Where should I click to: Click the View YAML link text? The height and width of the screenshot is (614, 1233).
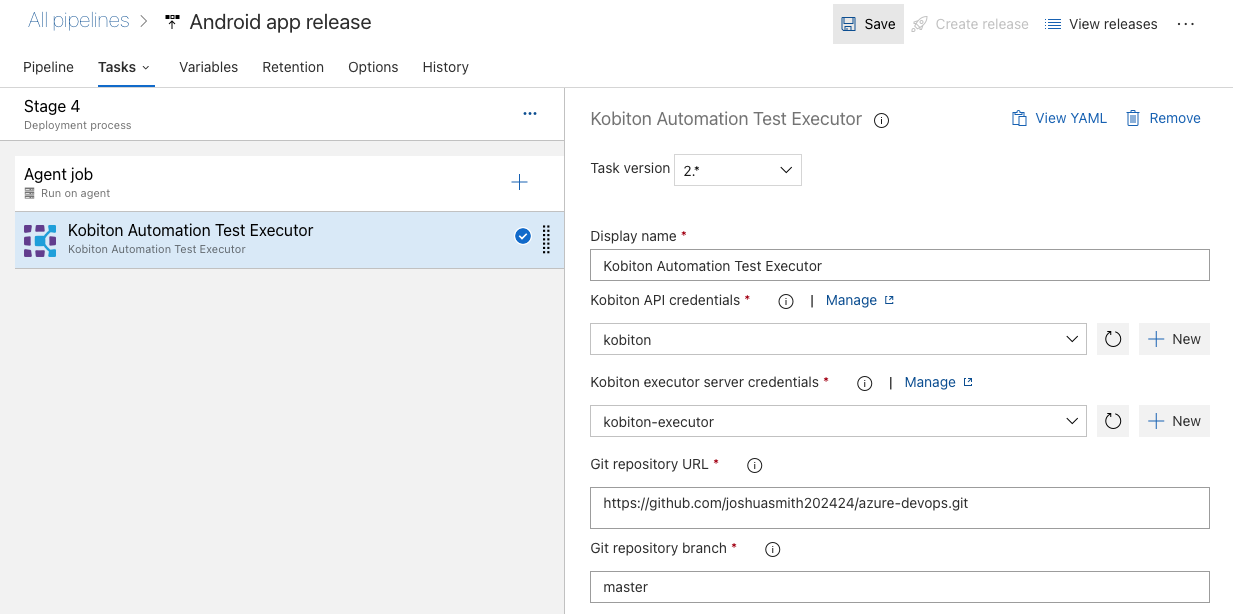click(x=1071, y=118)
